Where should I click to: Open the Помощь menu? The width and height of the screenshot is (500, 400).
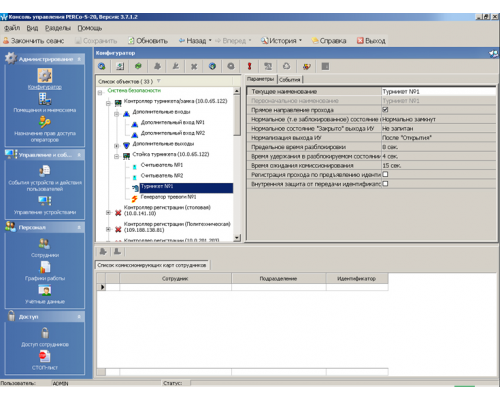[90, 28]
